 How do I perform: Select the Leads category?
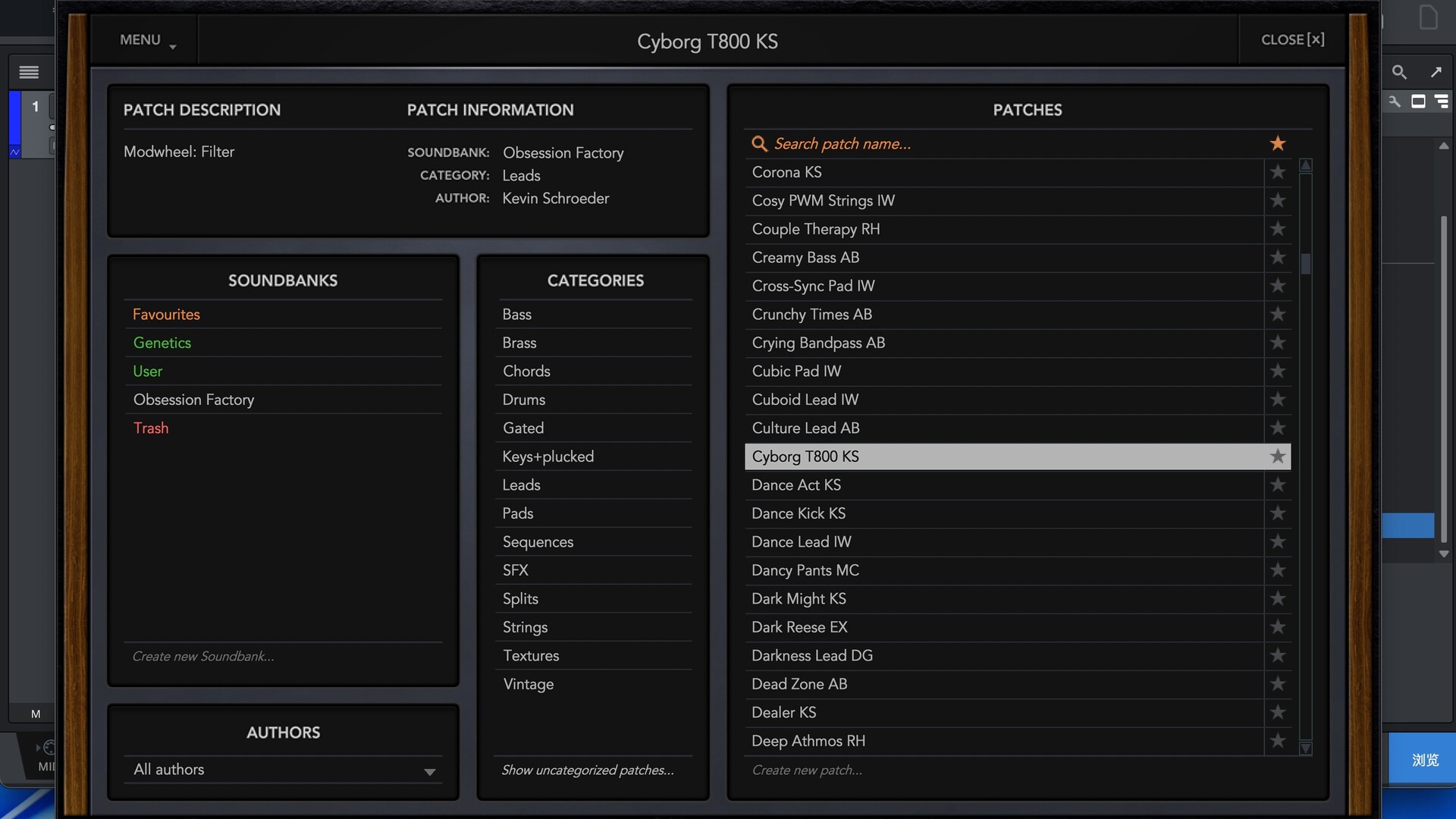tap(522, 485)
